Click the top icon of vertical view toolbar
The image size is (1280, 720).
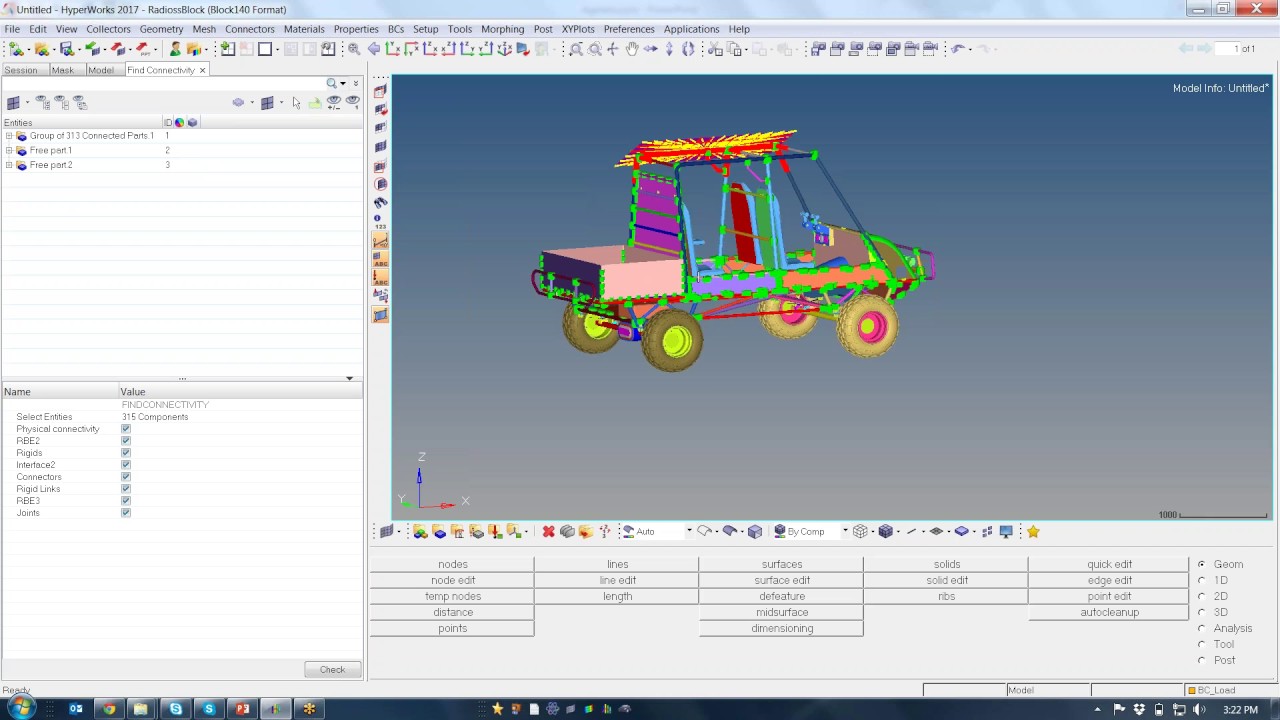click(380, 91)
